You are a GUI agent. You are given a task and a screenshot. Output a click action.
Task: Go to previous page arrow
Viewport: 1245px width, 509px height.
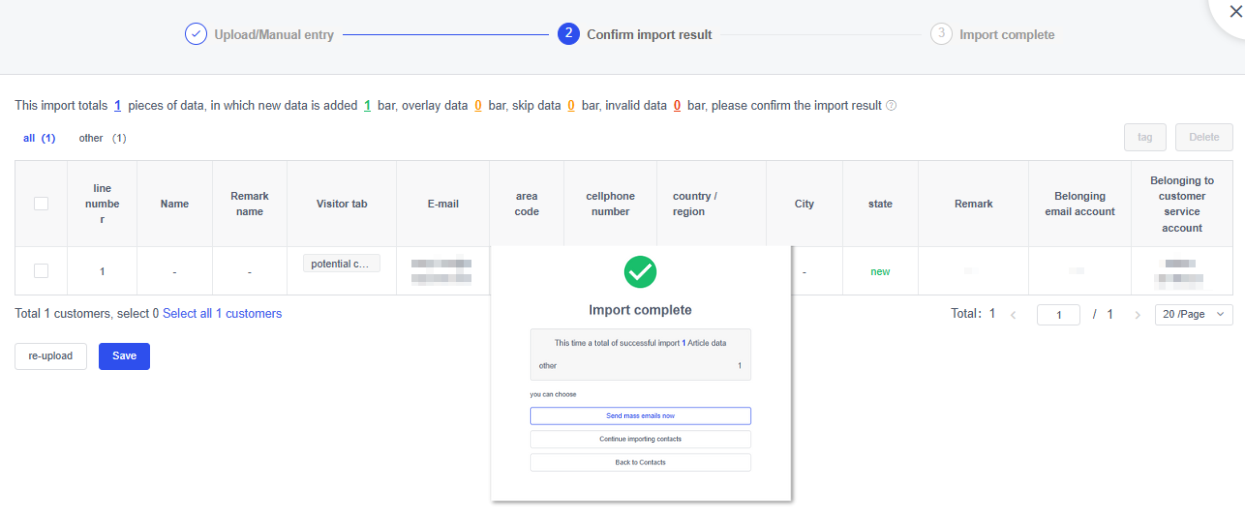coord(1013,315)
